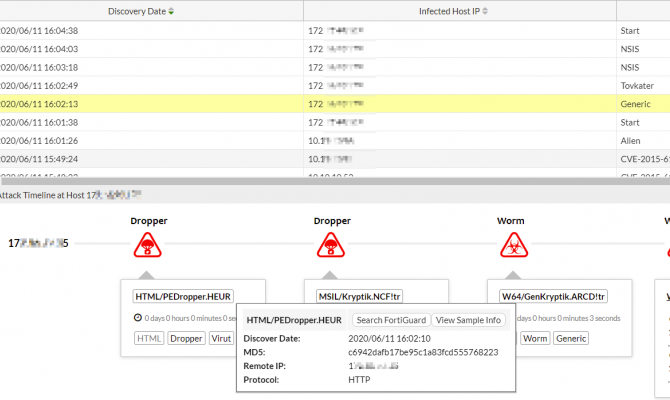Click the first Dropper parachute icon
The height and width of the screenshot is (400, 670).
point(147,245)
